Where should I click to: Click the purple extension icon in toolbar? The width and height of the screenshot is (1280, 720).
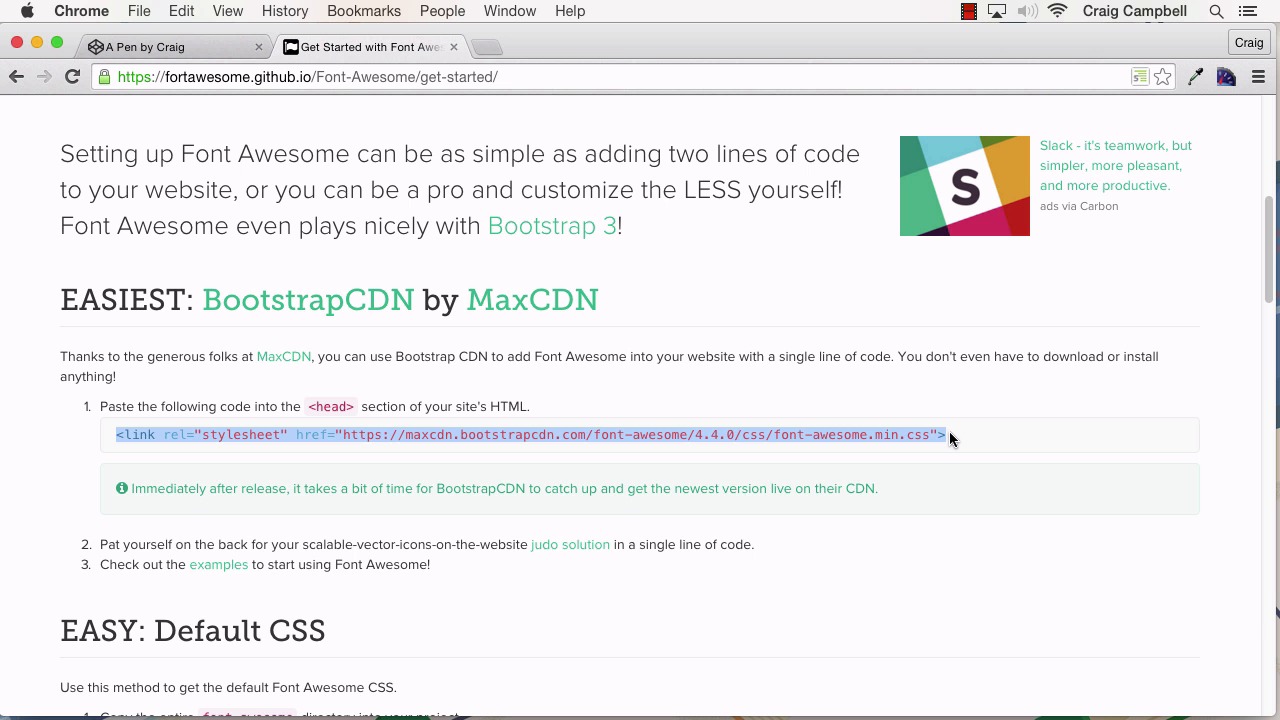1226,77
